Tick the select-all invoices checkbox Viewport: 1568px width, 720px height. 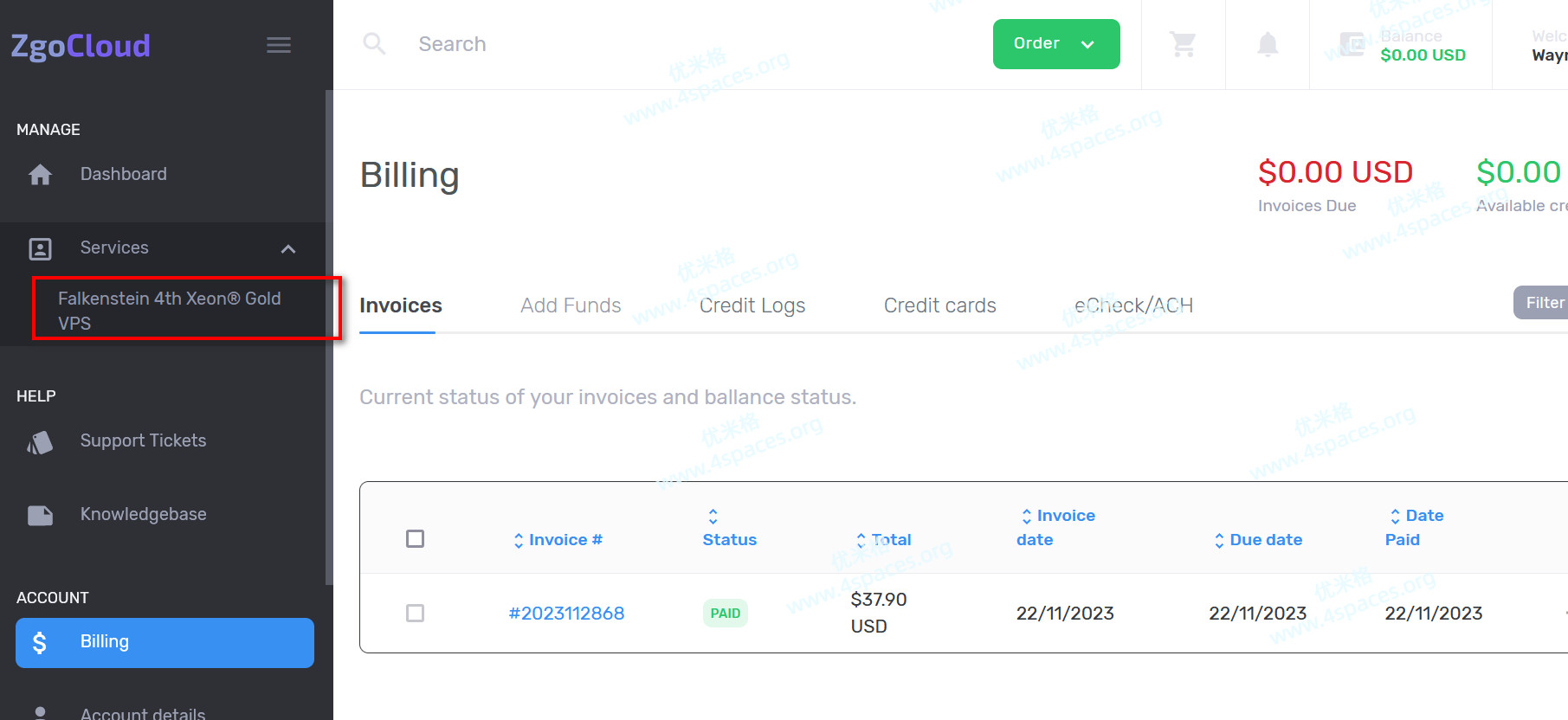[x=416, y=539]
